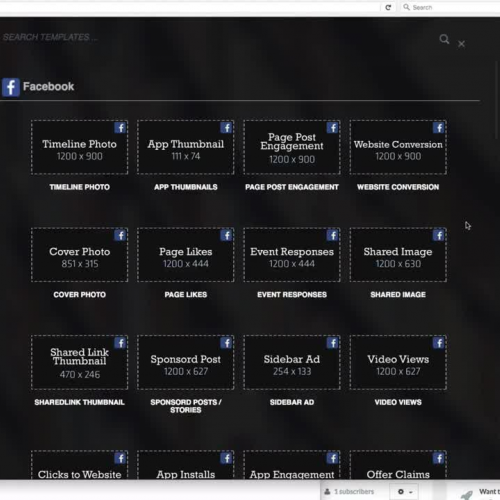Click Facebook badge on Clicks to Website card

tap(120, 458)
